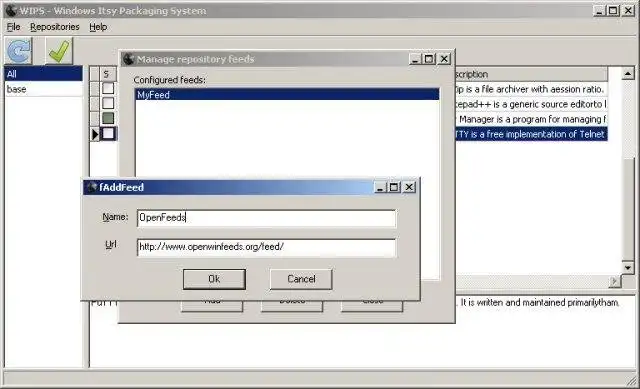This screenshot has width=640, height=389.
Task: Select the 'Manager is a program' row
Action: (531, 119)
